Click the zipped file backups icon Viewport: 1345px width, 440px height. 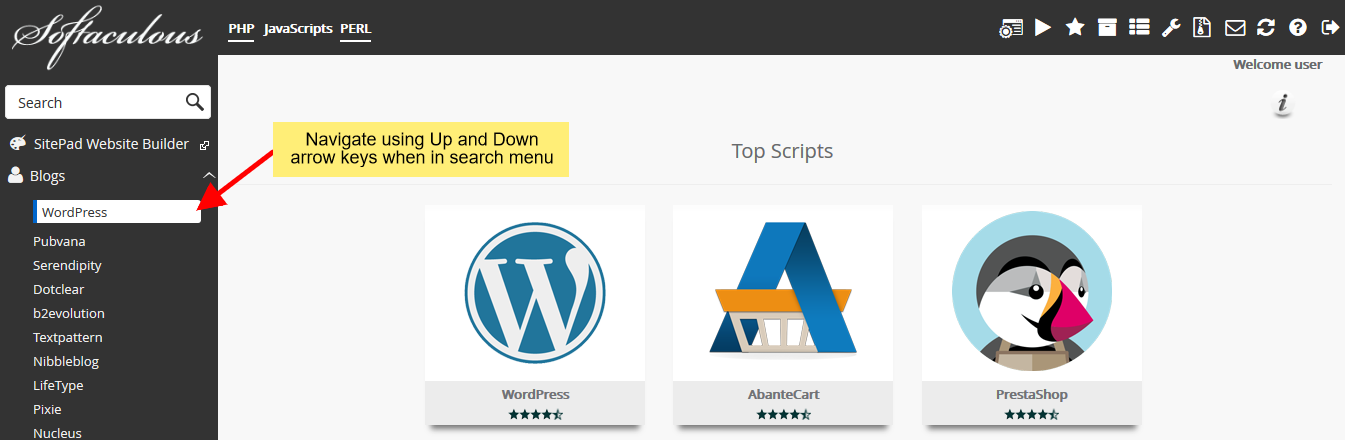pyautogui.click(x=1203, y=28)
